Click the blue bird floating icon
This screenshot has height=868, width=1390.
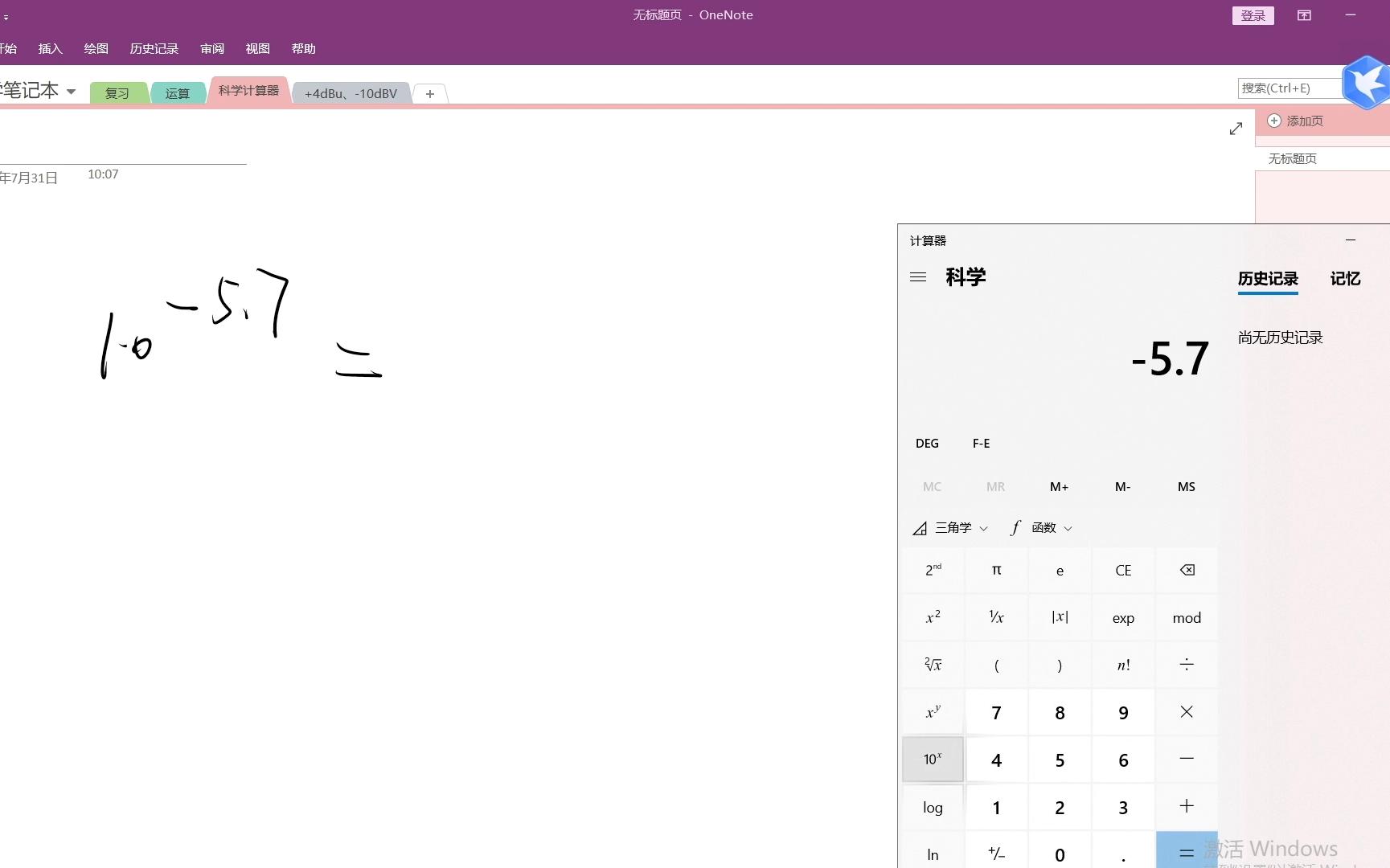click(x=1365, y=83)
